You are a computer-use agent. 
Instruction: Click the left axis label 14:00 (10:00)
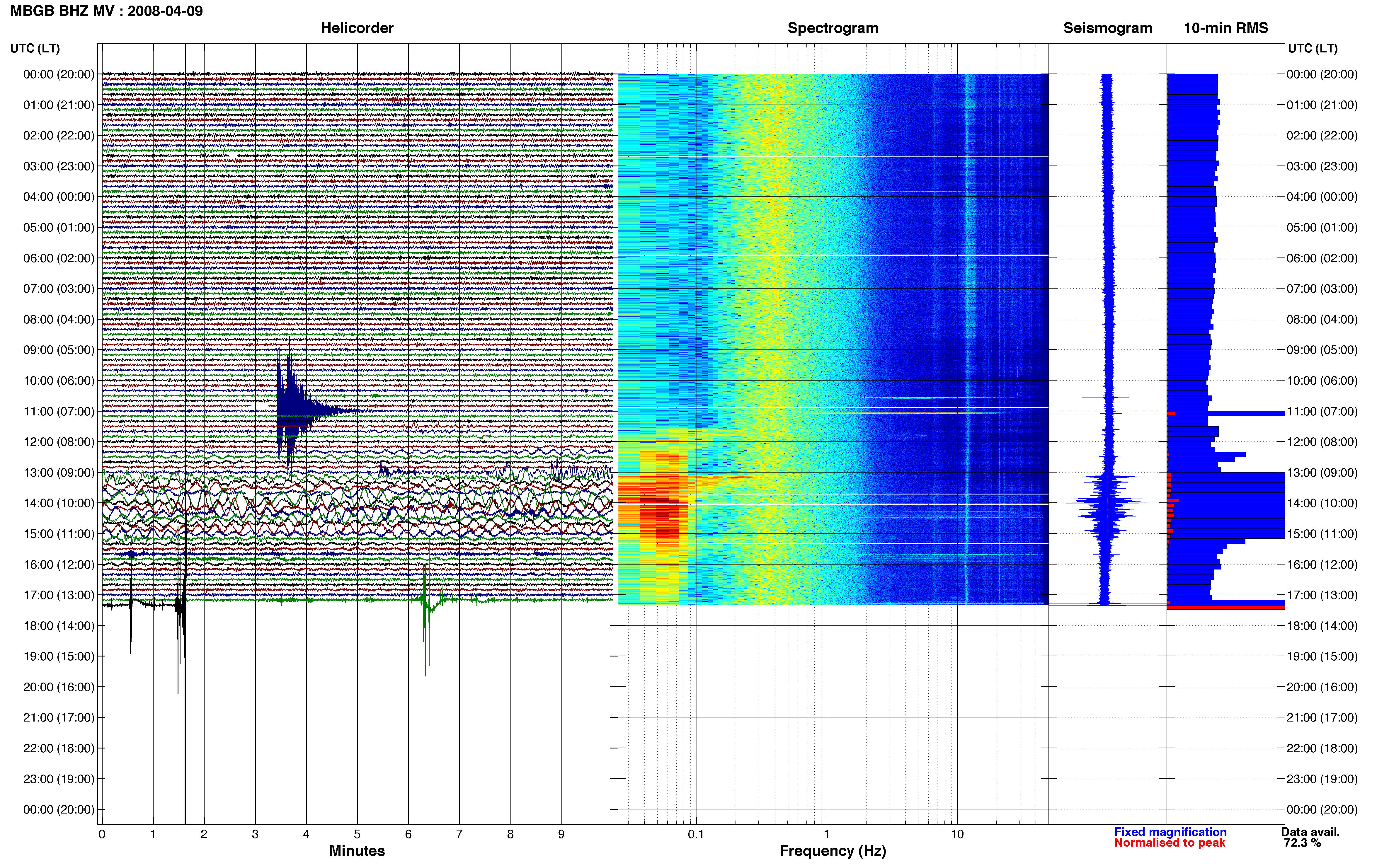[59, 504]
